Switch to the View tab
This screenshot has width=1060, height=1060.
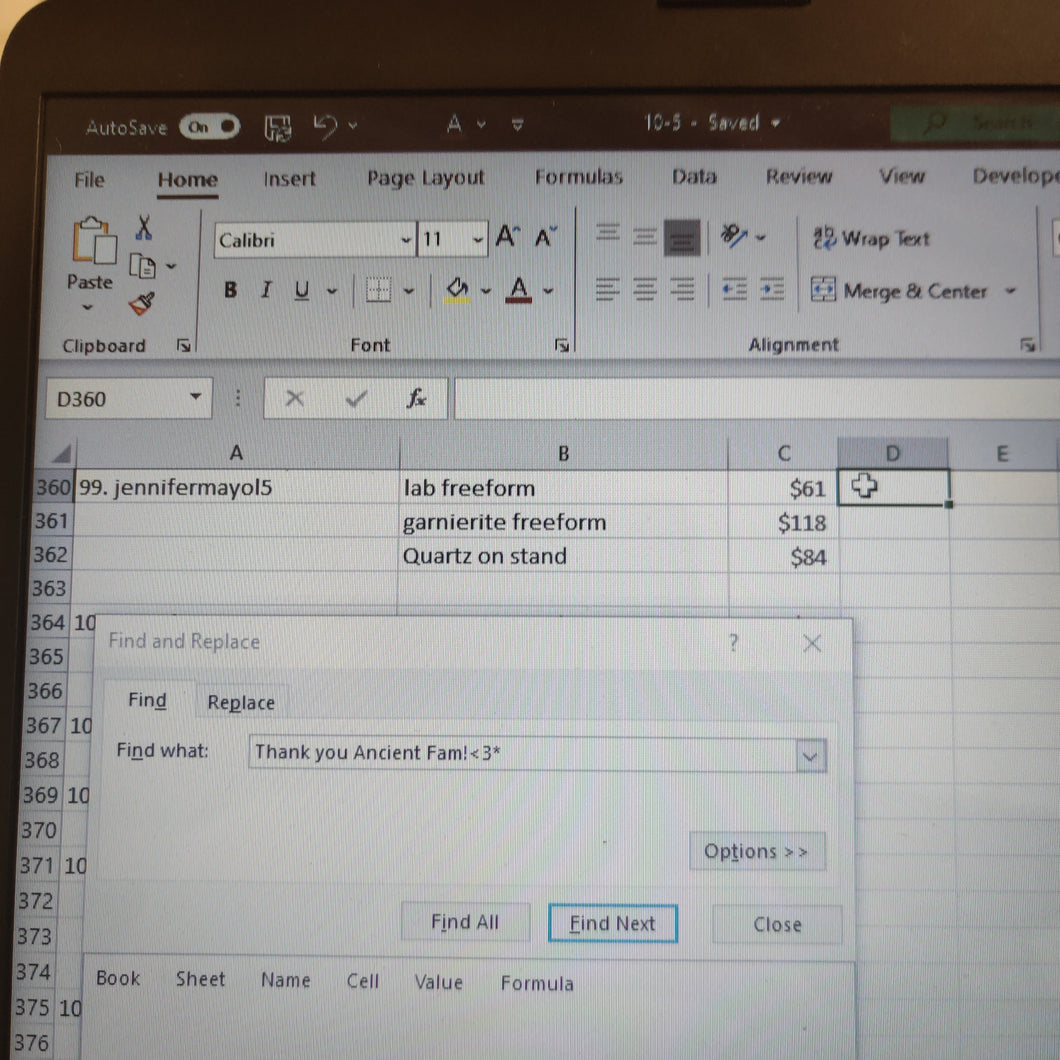(x=902, y=176)
